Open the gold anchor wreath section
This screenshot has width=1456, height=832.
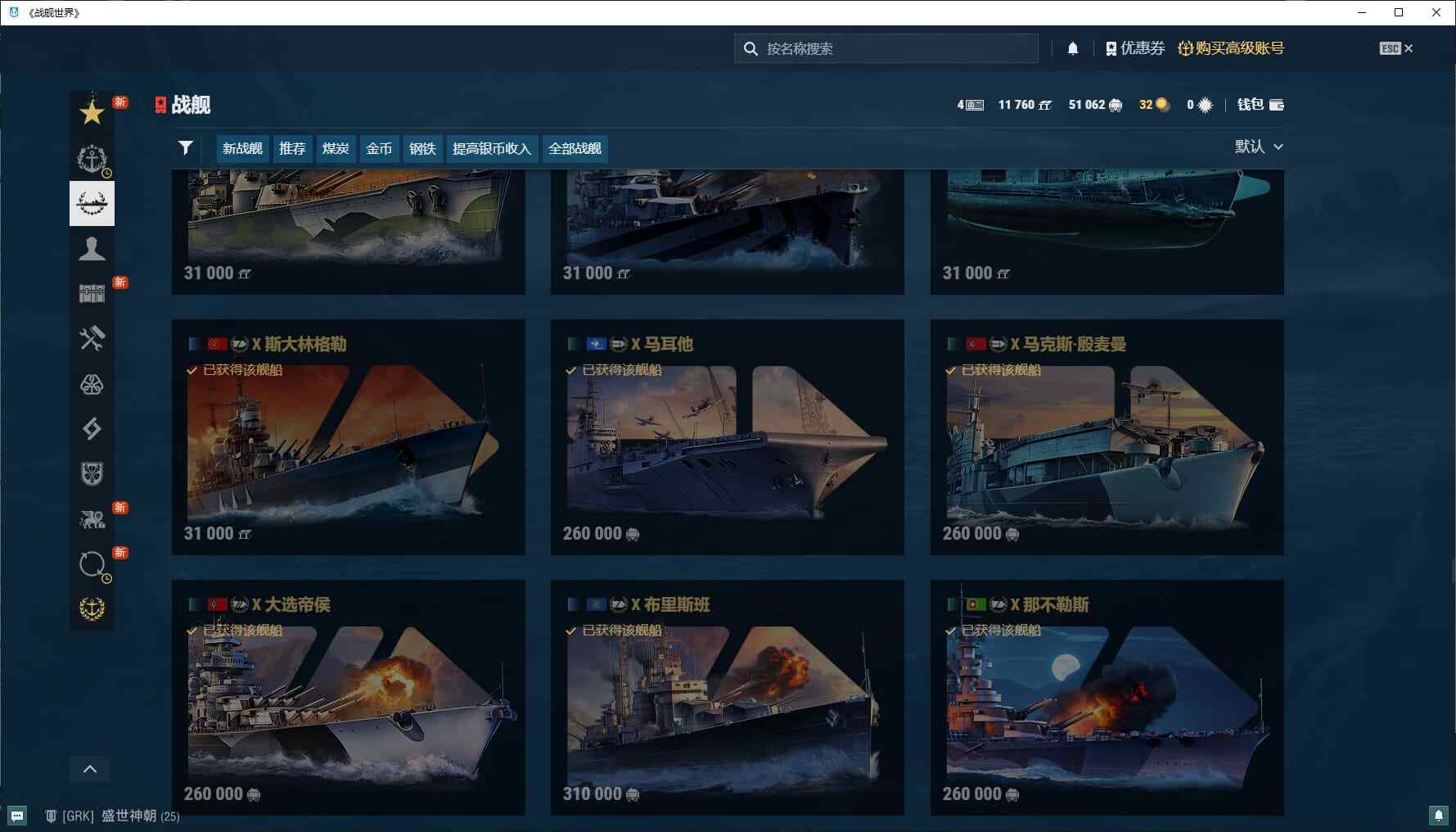coord(92,608)
